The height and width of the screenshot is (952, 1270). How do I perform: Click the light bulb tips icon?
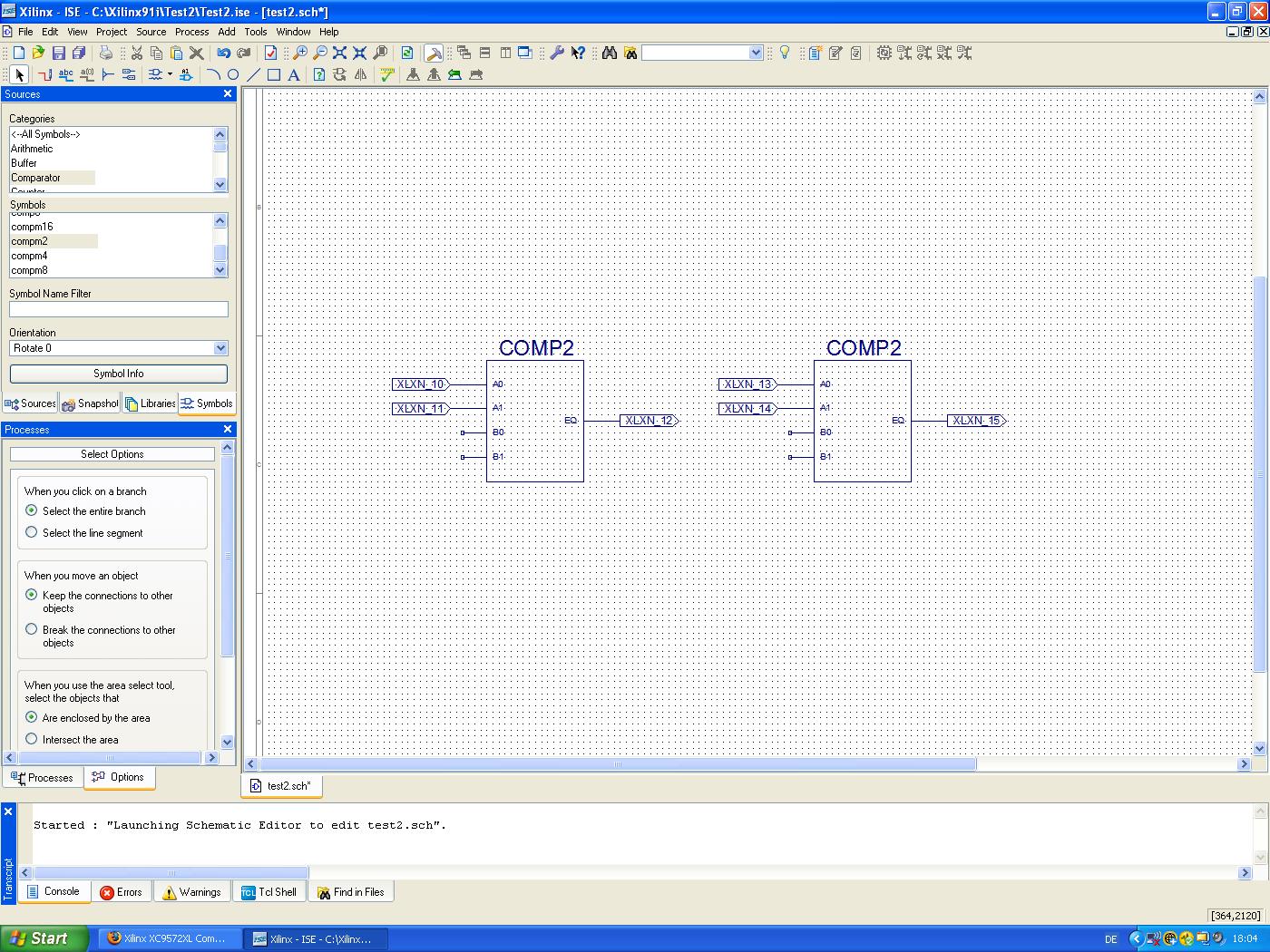coord(785,53)
